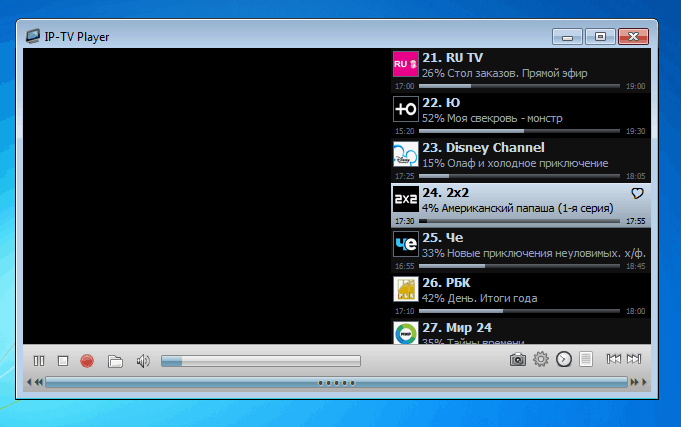Select channel 24. 2x2

point(521,205)
